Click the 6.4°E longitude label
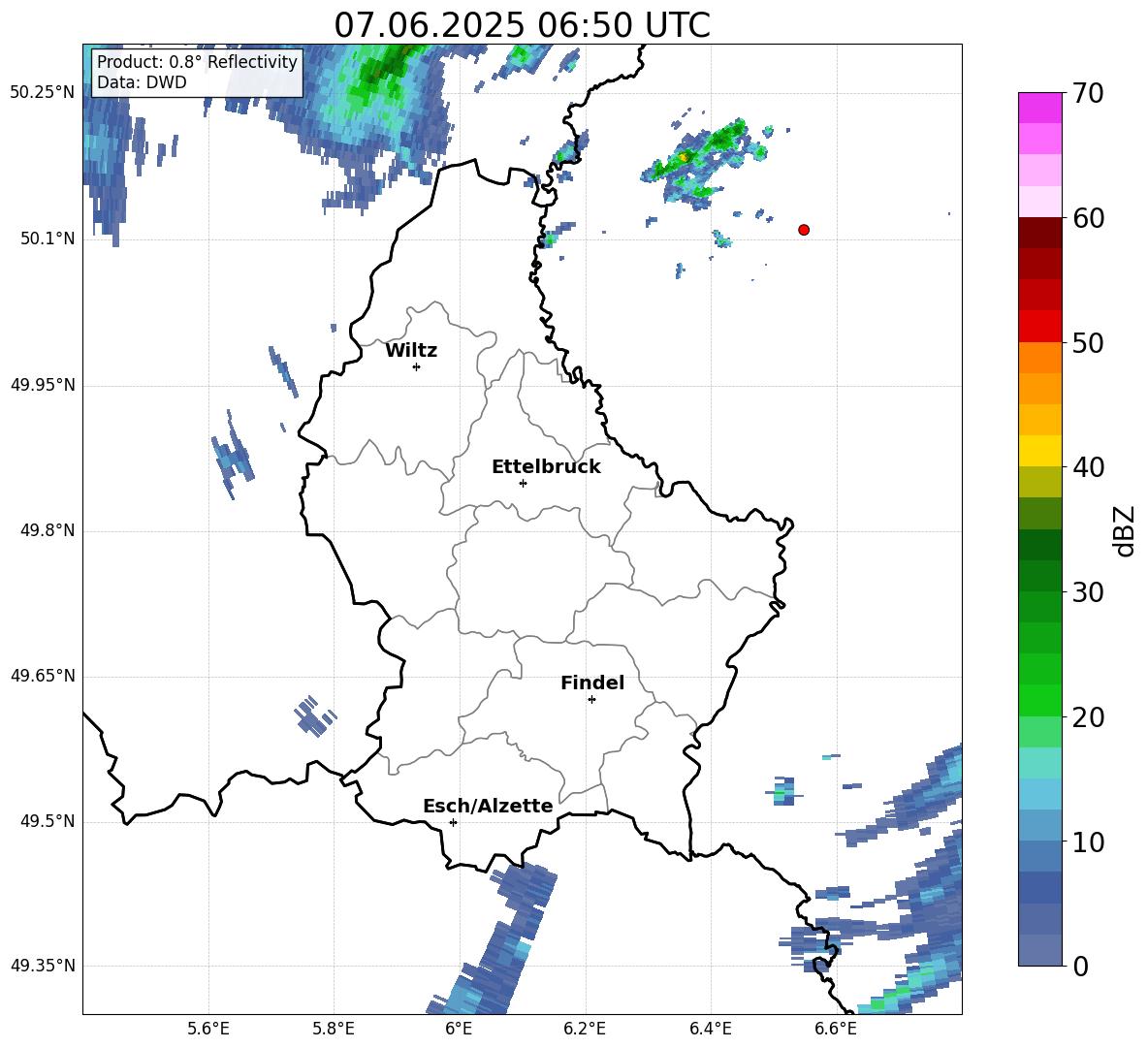This screenshot has width=1148, height=1048. coord(710,1029)
